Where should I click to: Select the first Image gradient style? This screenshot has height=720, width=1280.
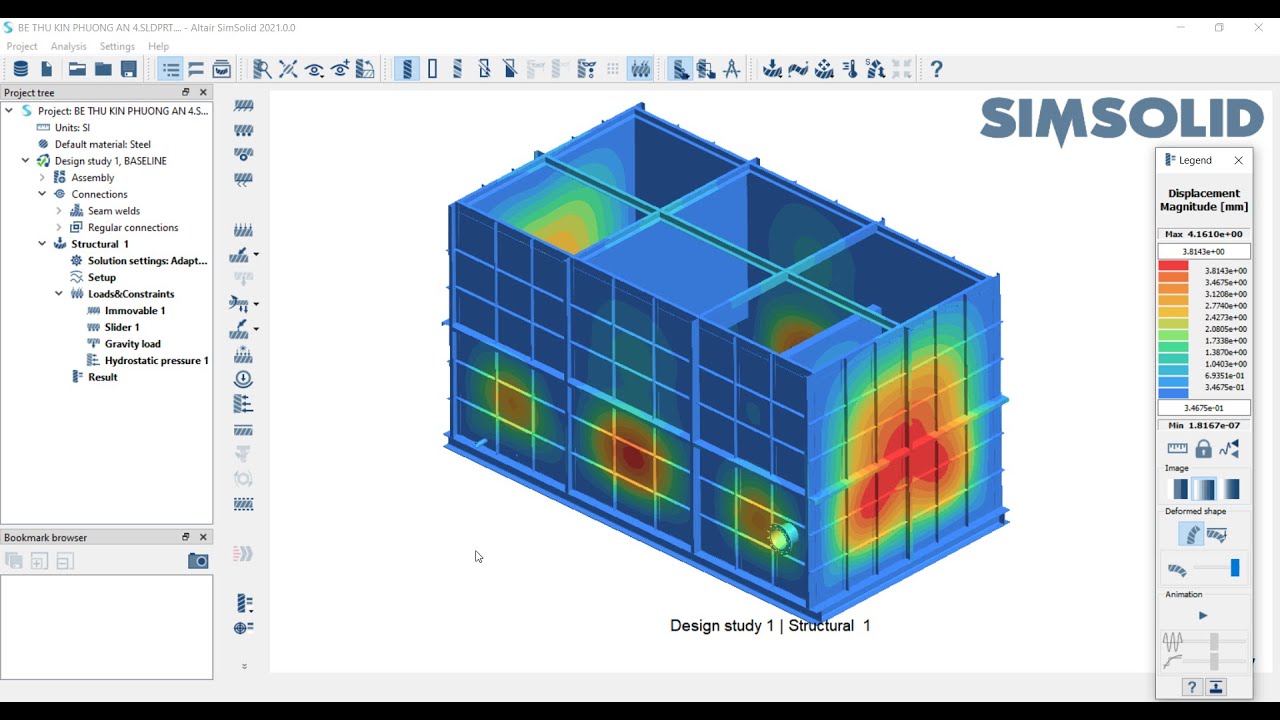pos(1180,489)
